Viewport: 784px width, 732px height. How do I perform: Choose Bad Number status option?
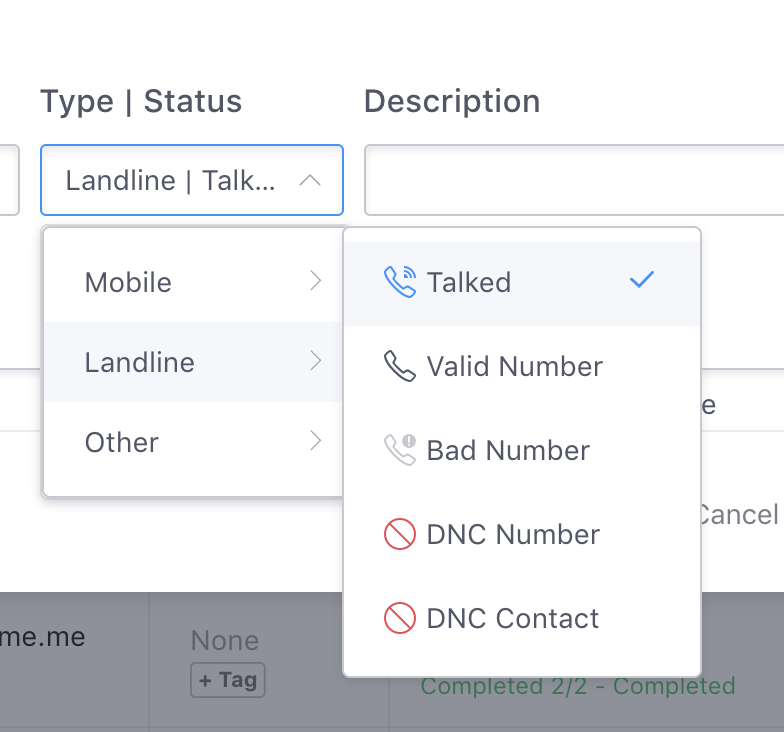(x=522, y=450)
